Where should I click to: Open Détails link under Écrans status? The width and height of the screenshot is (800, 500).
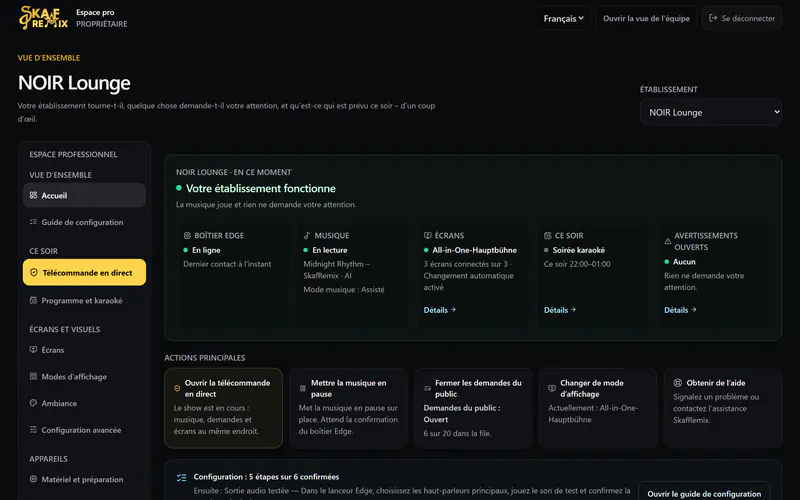click(x=439, y=310)
